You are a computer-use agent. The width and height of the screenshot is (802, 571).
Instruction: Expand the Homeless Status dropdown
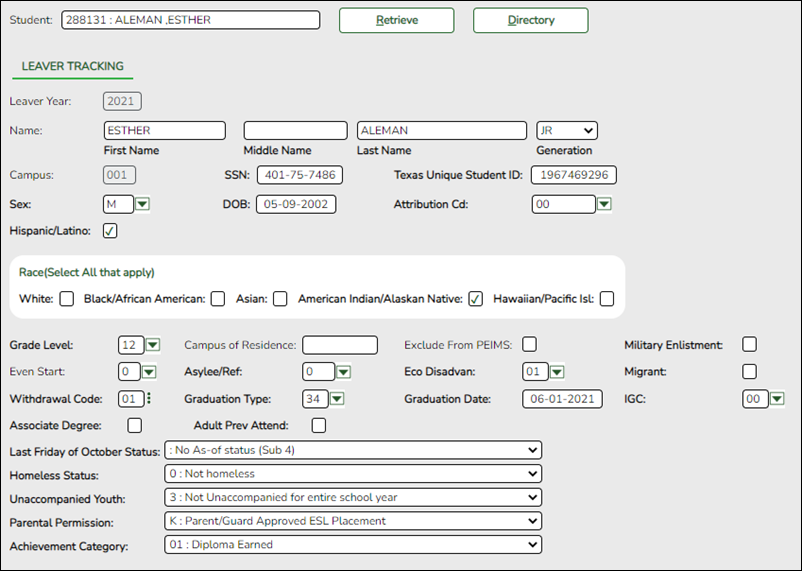pyautogui.click(x=353, y=474)
